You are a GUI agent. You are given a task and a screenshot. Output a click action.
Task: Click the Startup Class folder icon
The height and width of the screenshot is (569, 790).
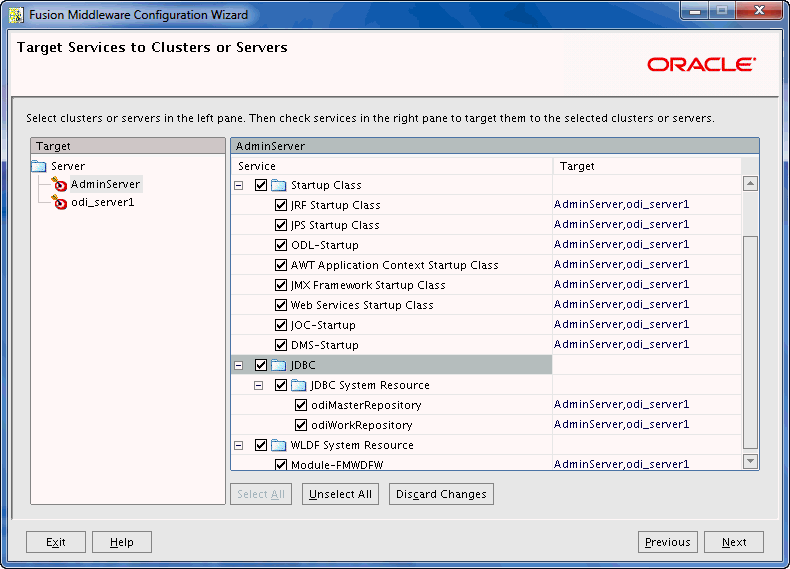(x=279, y=185)
